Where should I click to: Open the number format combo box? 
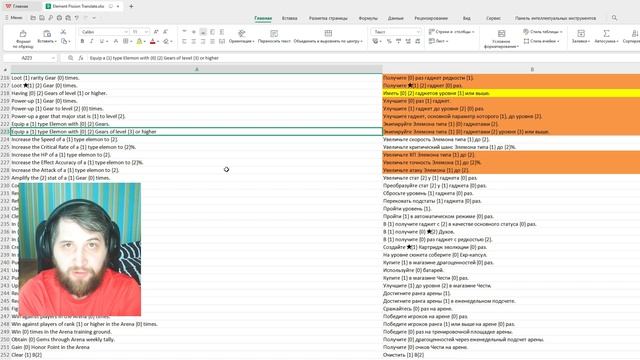point(396,32)
